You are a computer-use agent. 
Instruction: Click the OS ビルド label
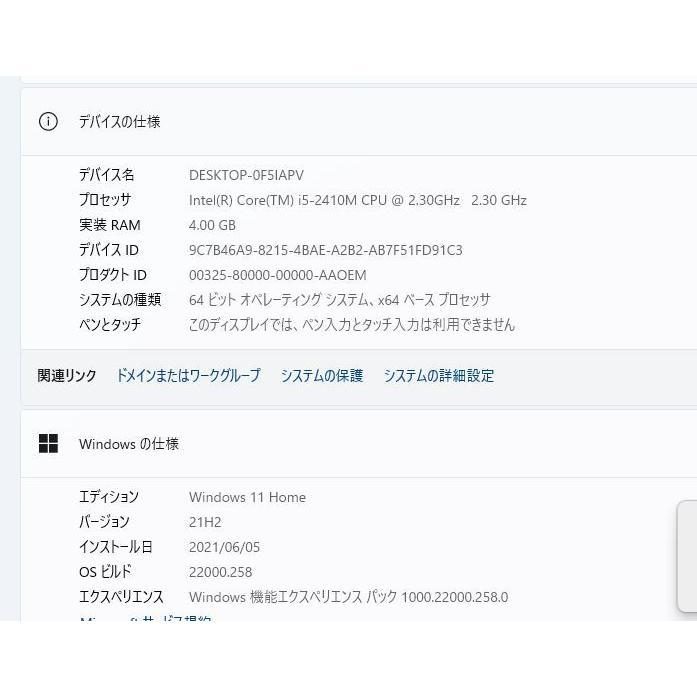tap(105, 572)
